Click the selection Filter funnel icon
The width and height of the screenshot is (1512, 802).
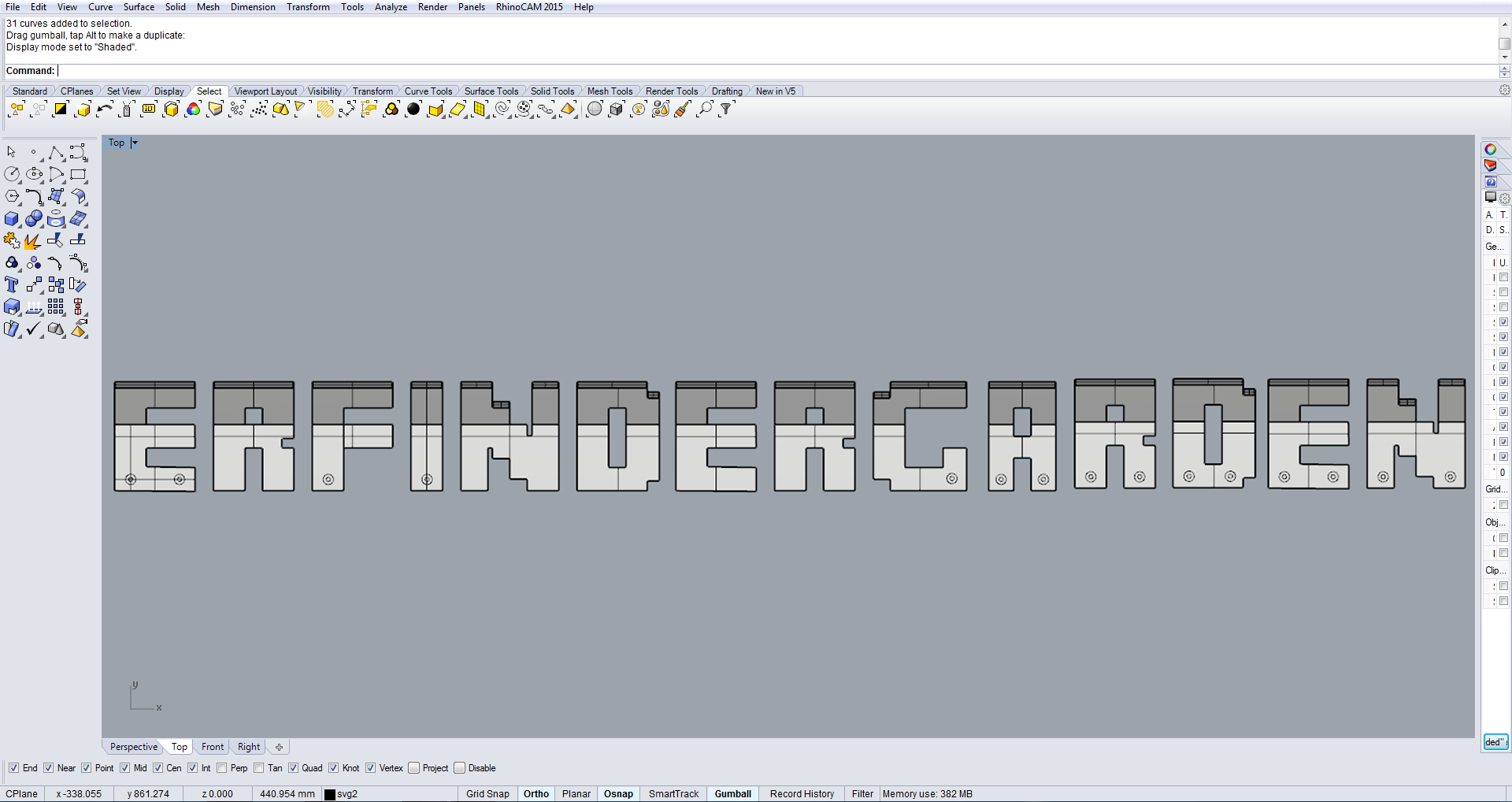(727, 110)
